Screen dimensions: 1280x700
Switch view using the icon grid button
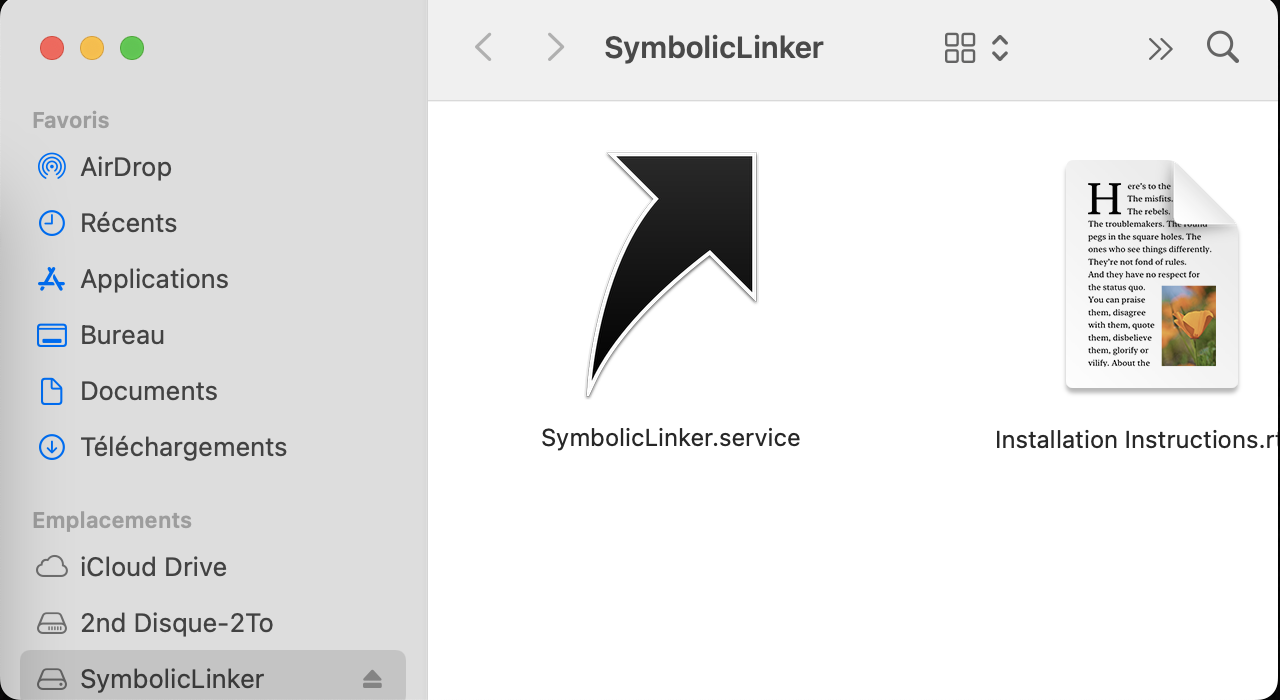959,47
